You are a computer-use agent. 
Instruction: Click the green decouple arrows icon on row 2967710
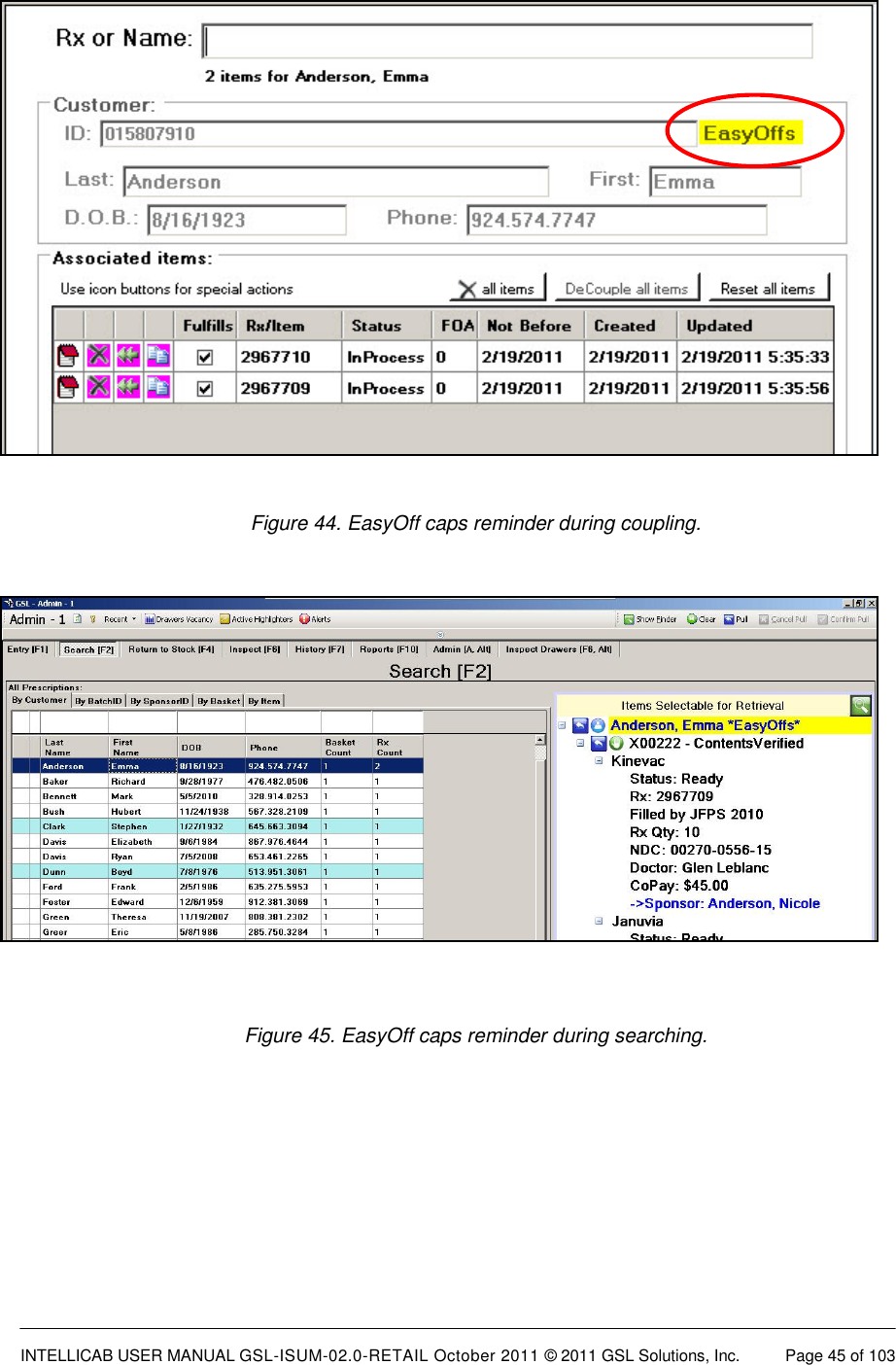coord(128,356)
